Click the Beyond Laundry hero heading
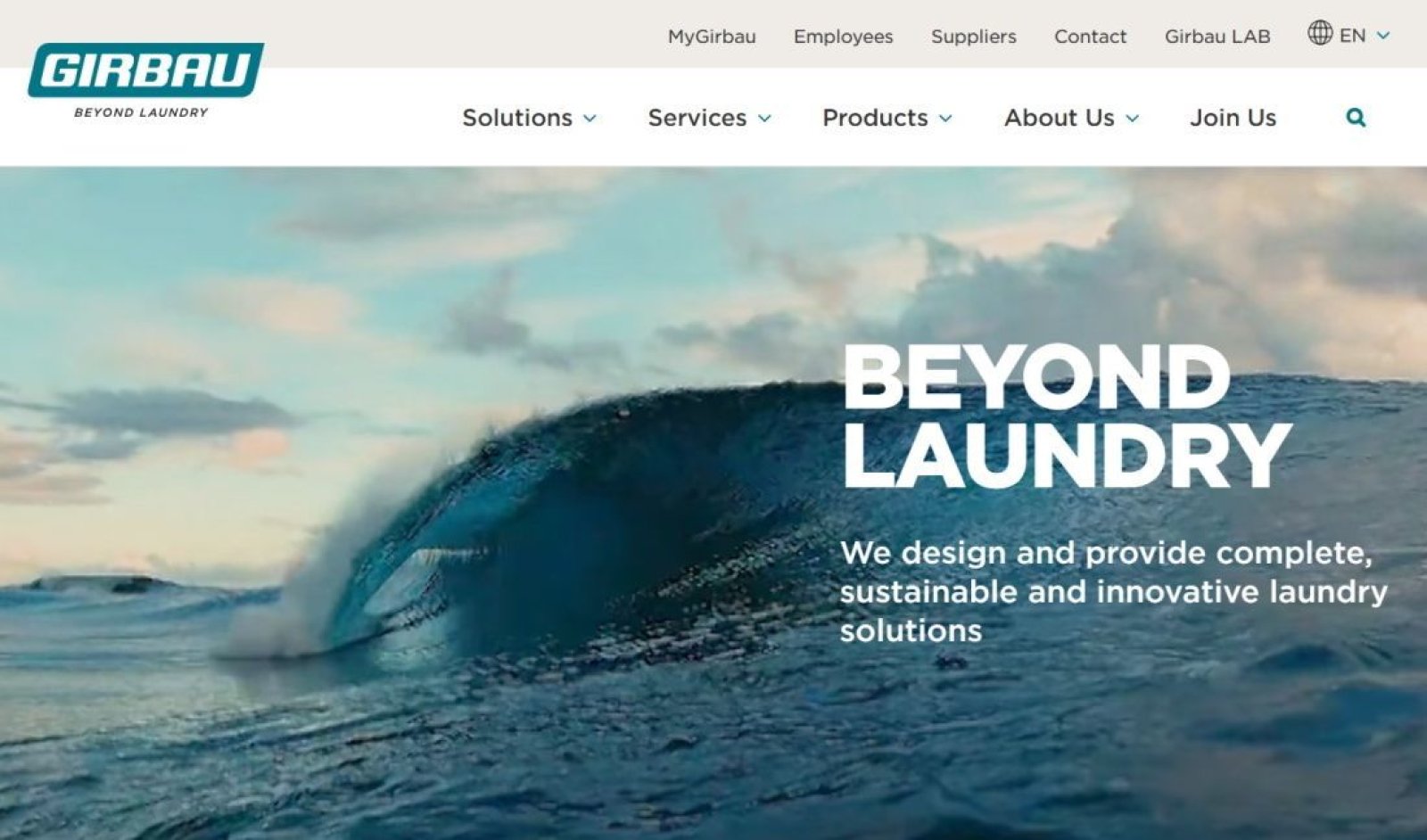 point(1066,416)
